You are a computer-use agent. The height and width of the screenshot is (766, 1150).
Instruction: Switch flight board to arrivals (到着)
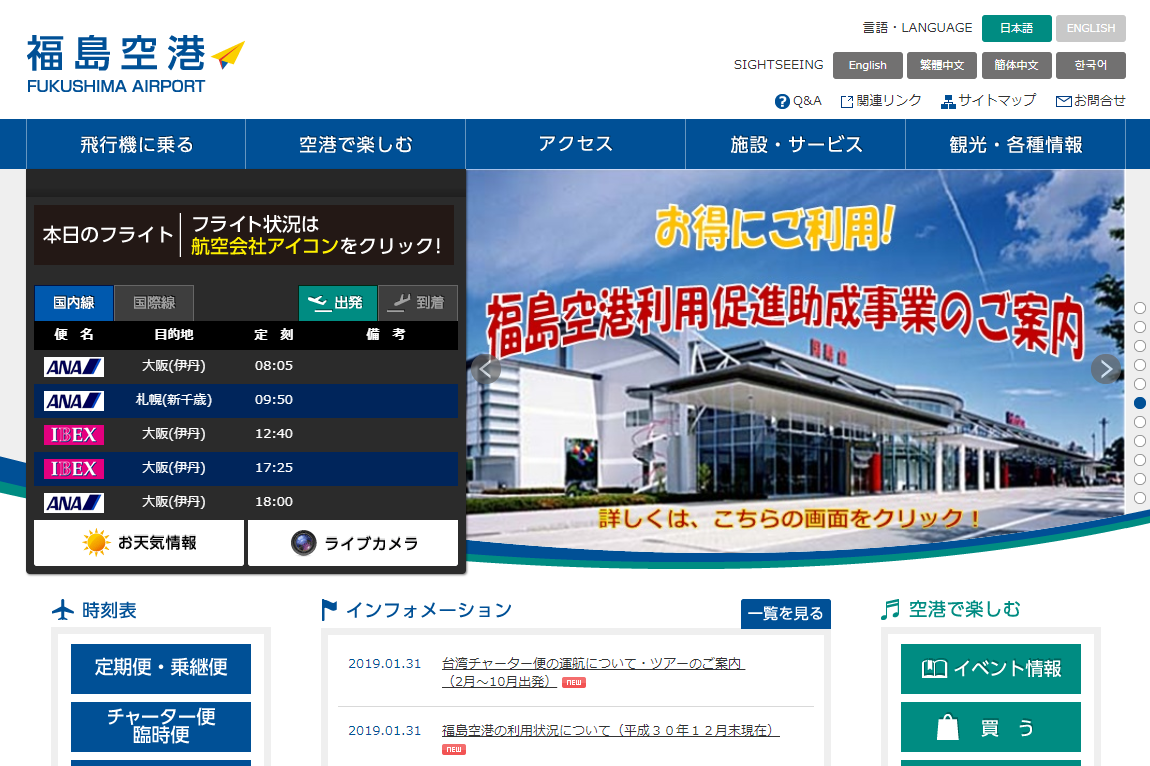coord(418,303)
